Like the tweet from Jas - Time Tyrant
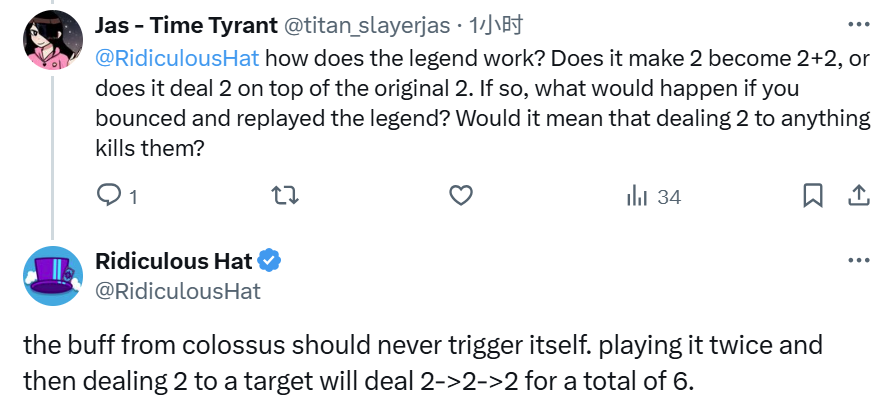Viewport: 894px width, 397px height. [461, 196]
